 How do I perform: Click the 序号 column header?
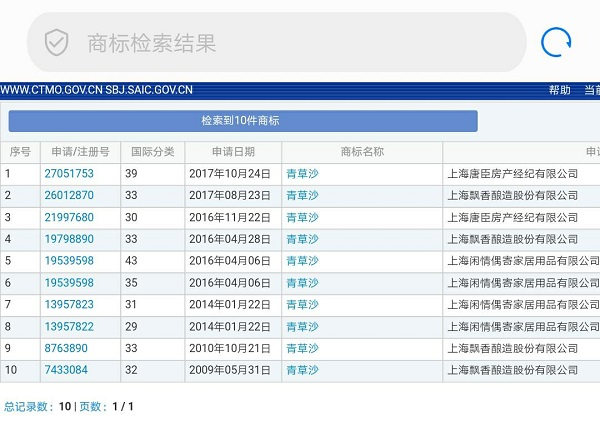point(20,152)
